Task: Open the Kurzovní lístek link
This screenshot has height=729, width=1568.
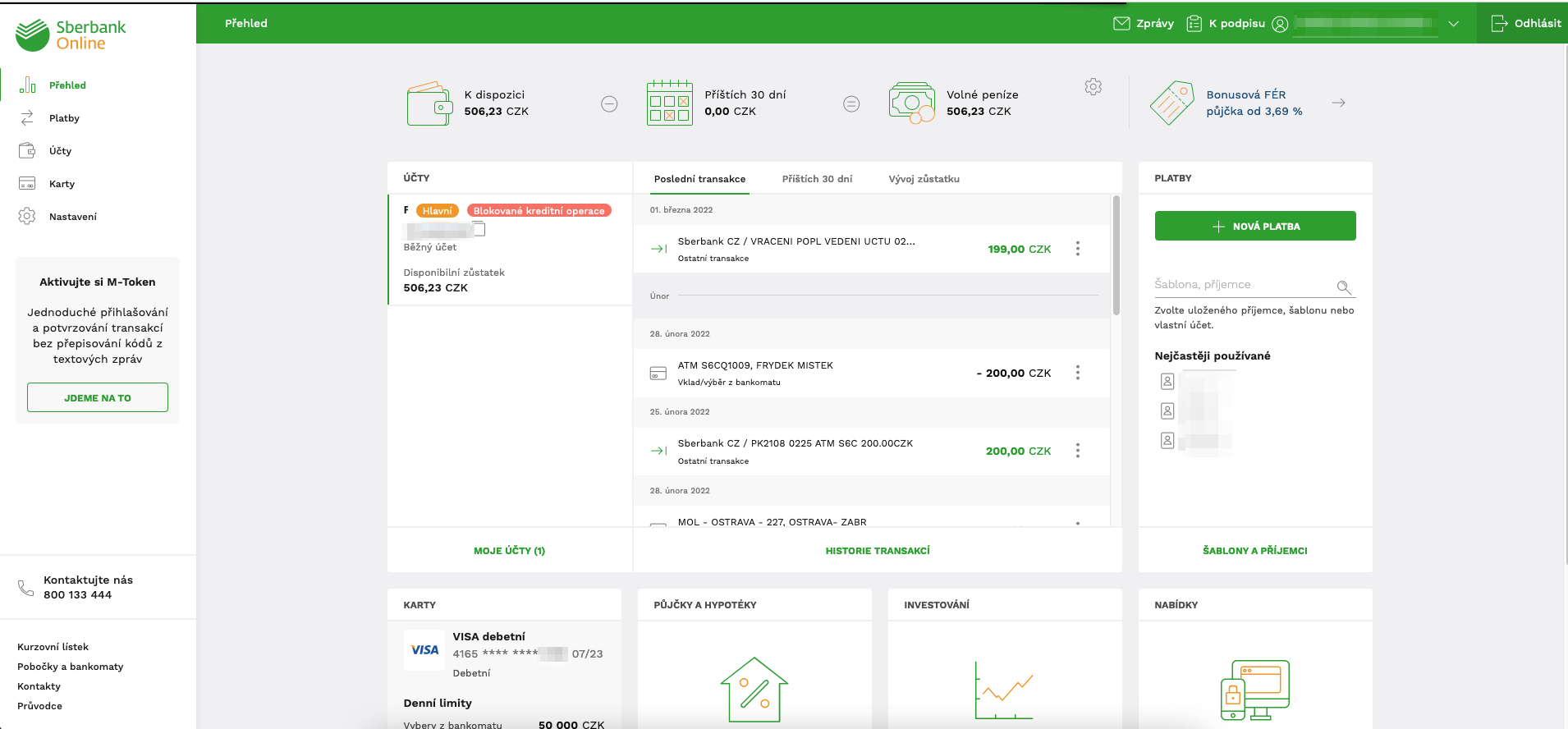Action: (53, 647)
